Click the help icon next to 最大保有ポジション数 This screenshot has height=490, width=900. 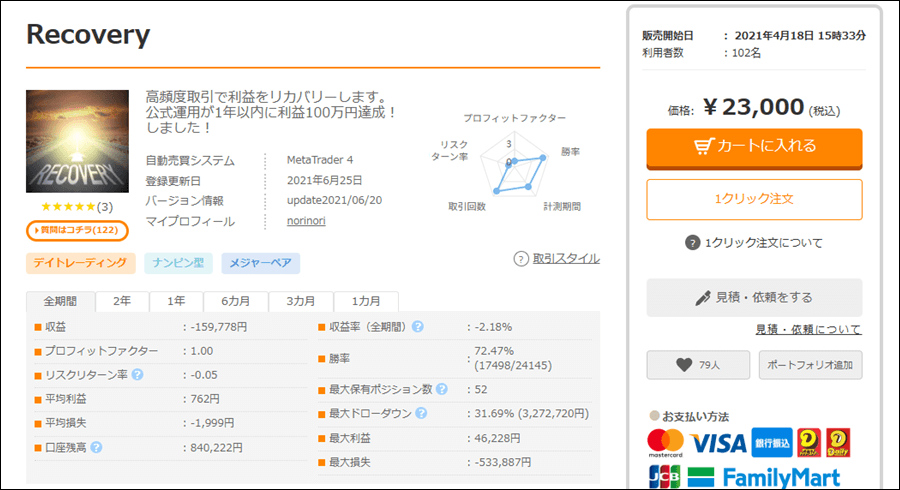coord(441,389)
